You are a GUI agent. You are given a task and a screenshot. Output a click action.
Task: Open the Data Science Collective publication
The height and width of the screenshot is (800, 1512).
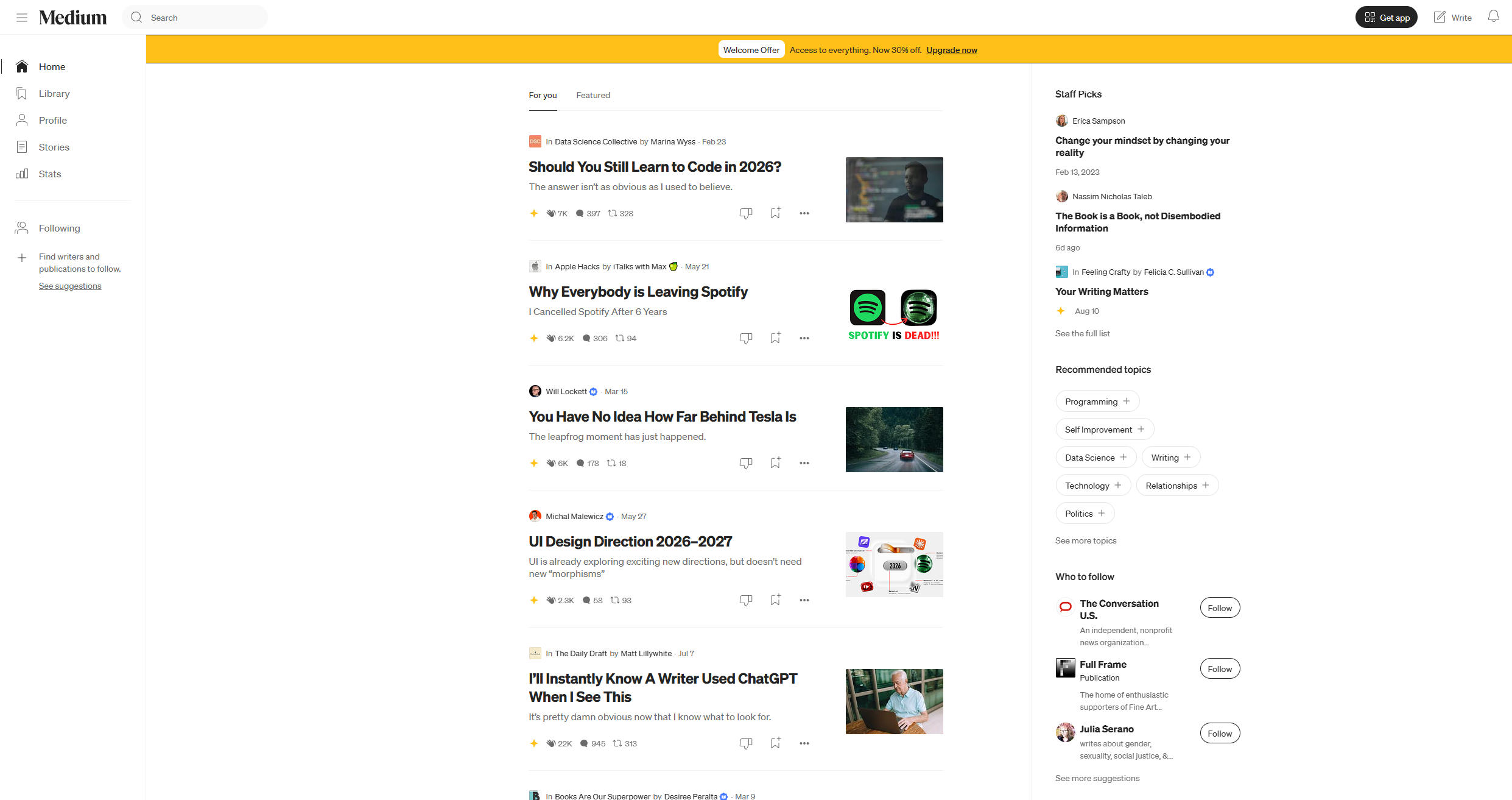click(x=596, y=141)
